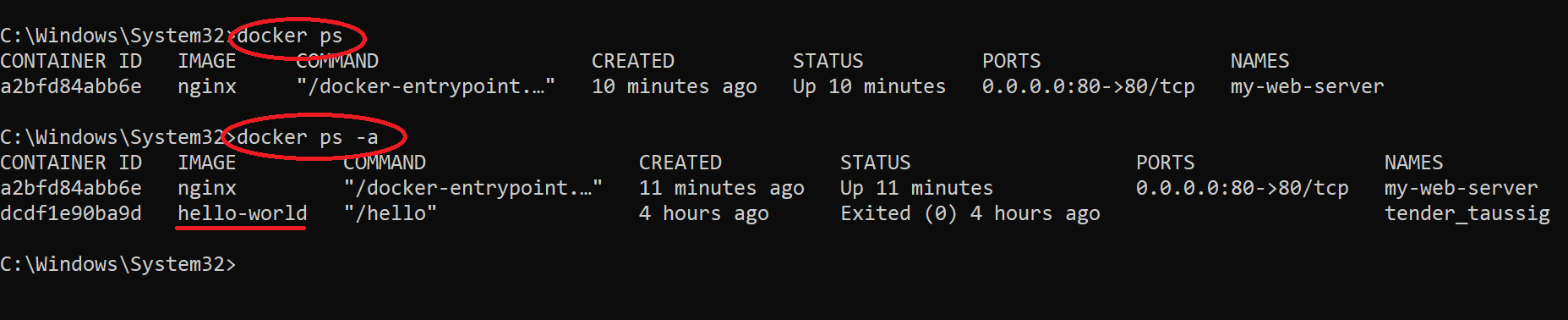Click the first NAMES column header
This screenshot has width=1568, height=320.
[x=1260, y=61]
